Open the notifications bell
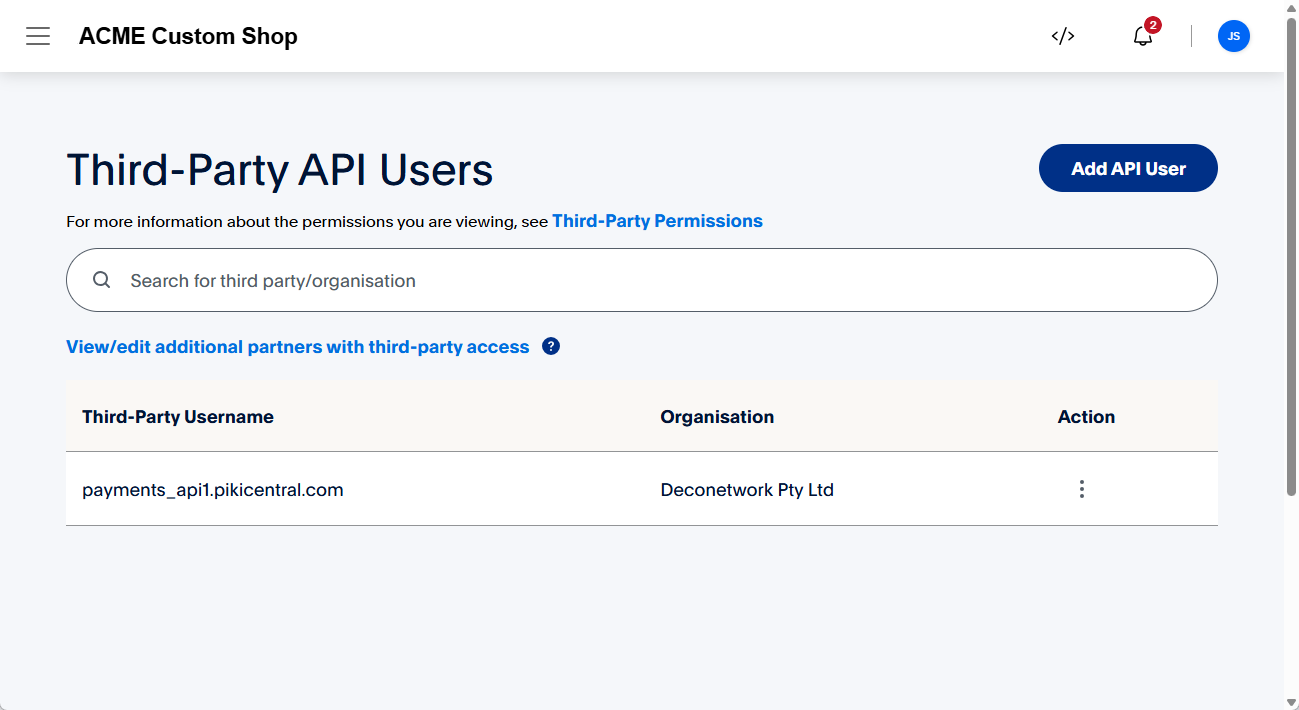This screenshot has height=710, width=1299. [x=1141, y=38]
